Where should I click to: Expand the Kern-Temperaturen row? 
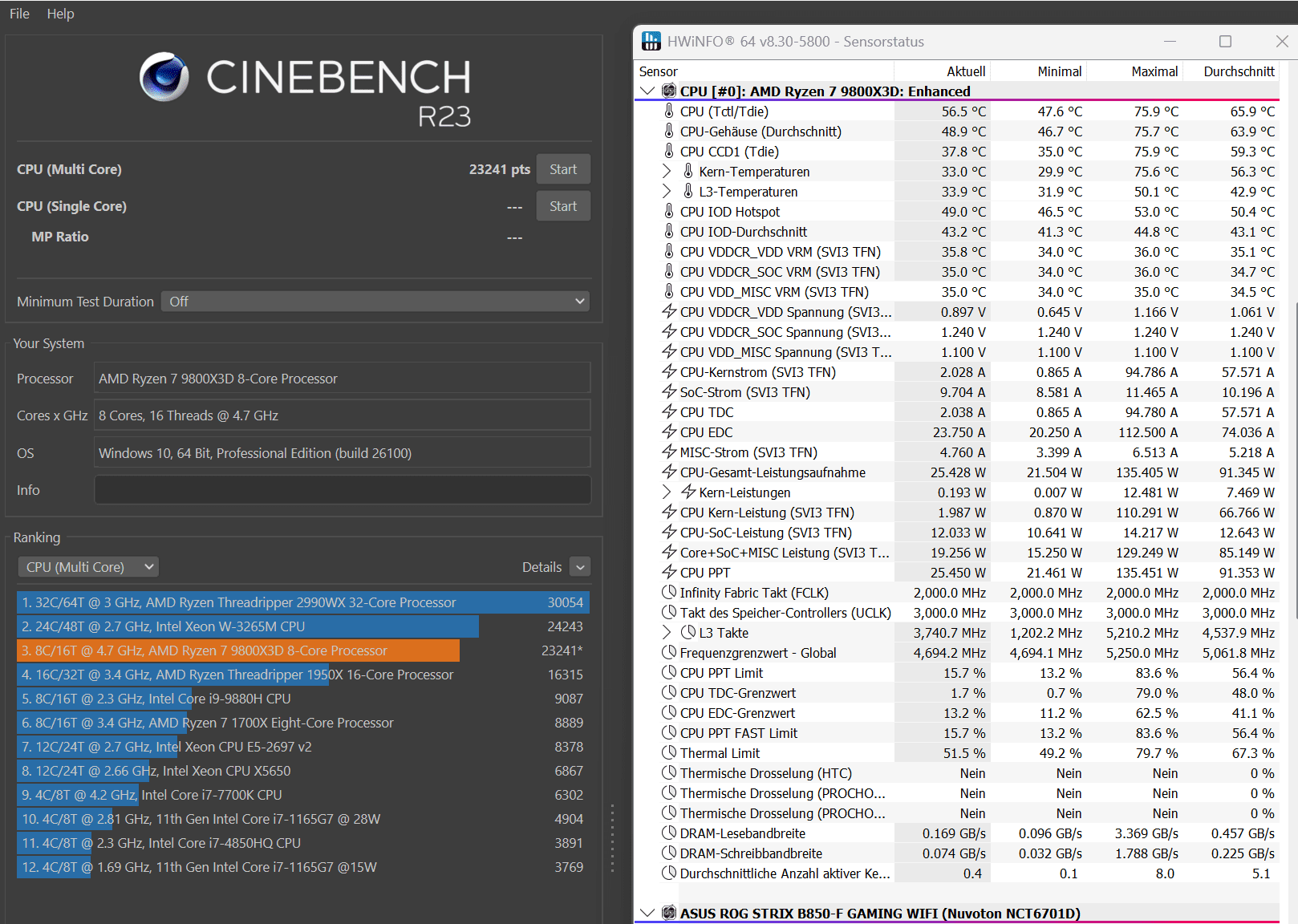(667, 172)
